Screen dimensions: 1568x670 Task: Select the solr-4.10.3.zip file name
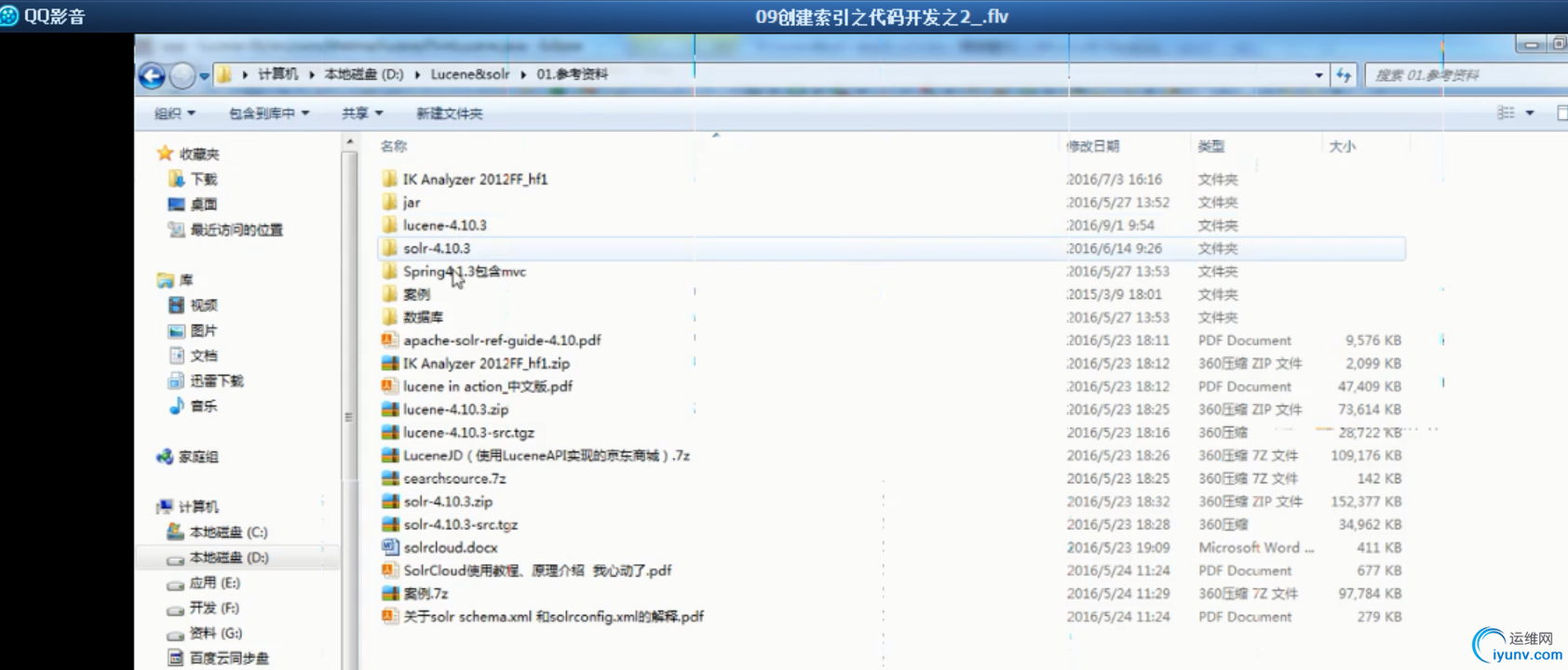point(448,502)
